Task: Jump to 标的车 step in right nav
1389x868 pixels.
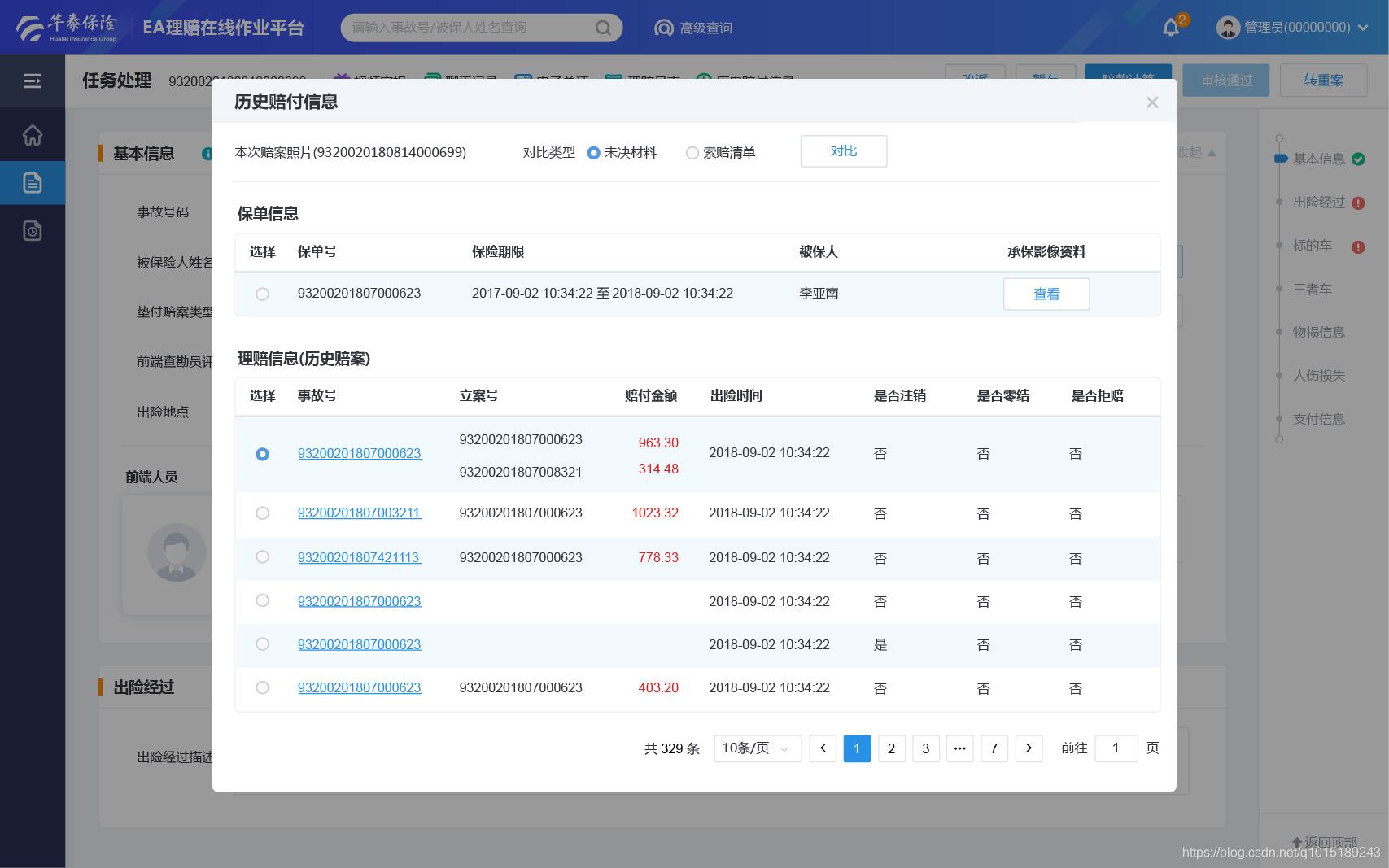Action: click(1313, 246)
